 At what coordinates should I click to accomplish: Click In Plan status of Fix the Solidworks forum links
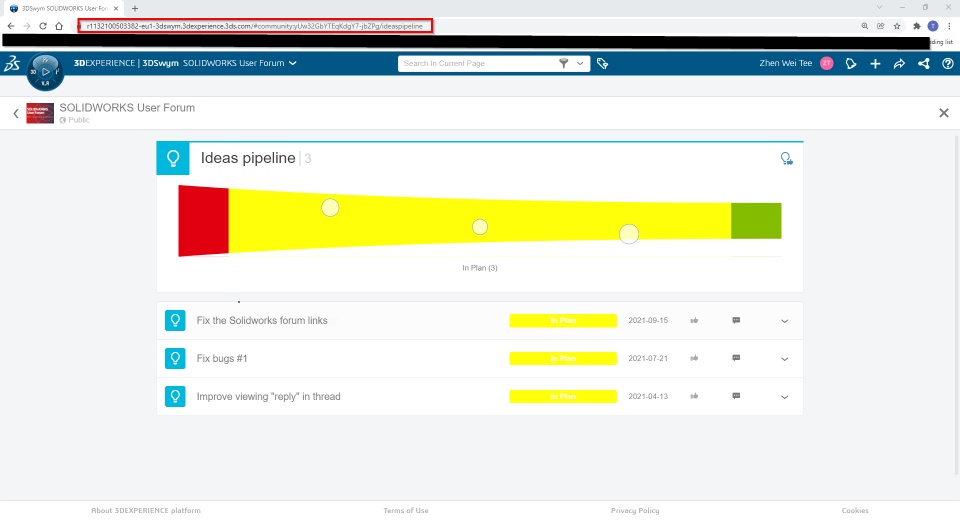[563, 320]
